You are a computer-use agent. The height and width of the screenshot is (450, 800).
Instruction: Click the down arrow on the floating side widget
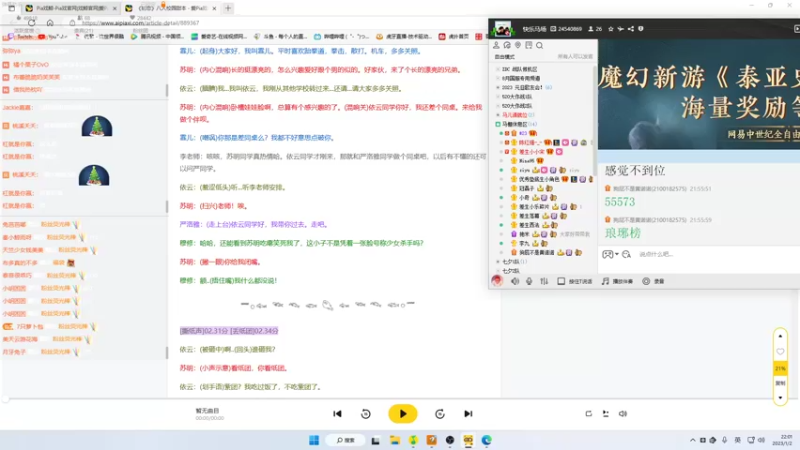coord(780,397)
